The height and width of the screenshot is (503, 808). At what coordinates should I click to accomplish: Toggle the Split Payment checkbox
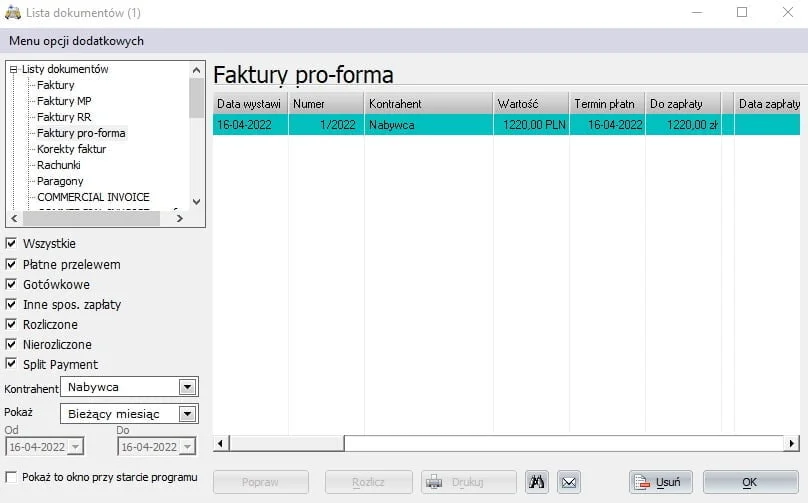point(11,363)
